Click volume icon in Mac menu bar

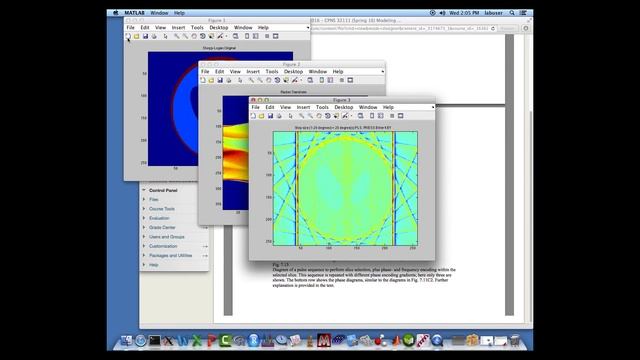coord(442,13)
